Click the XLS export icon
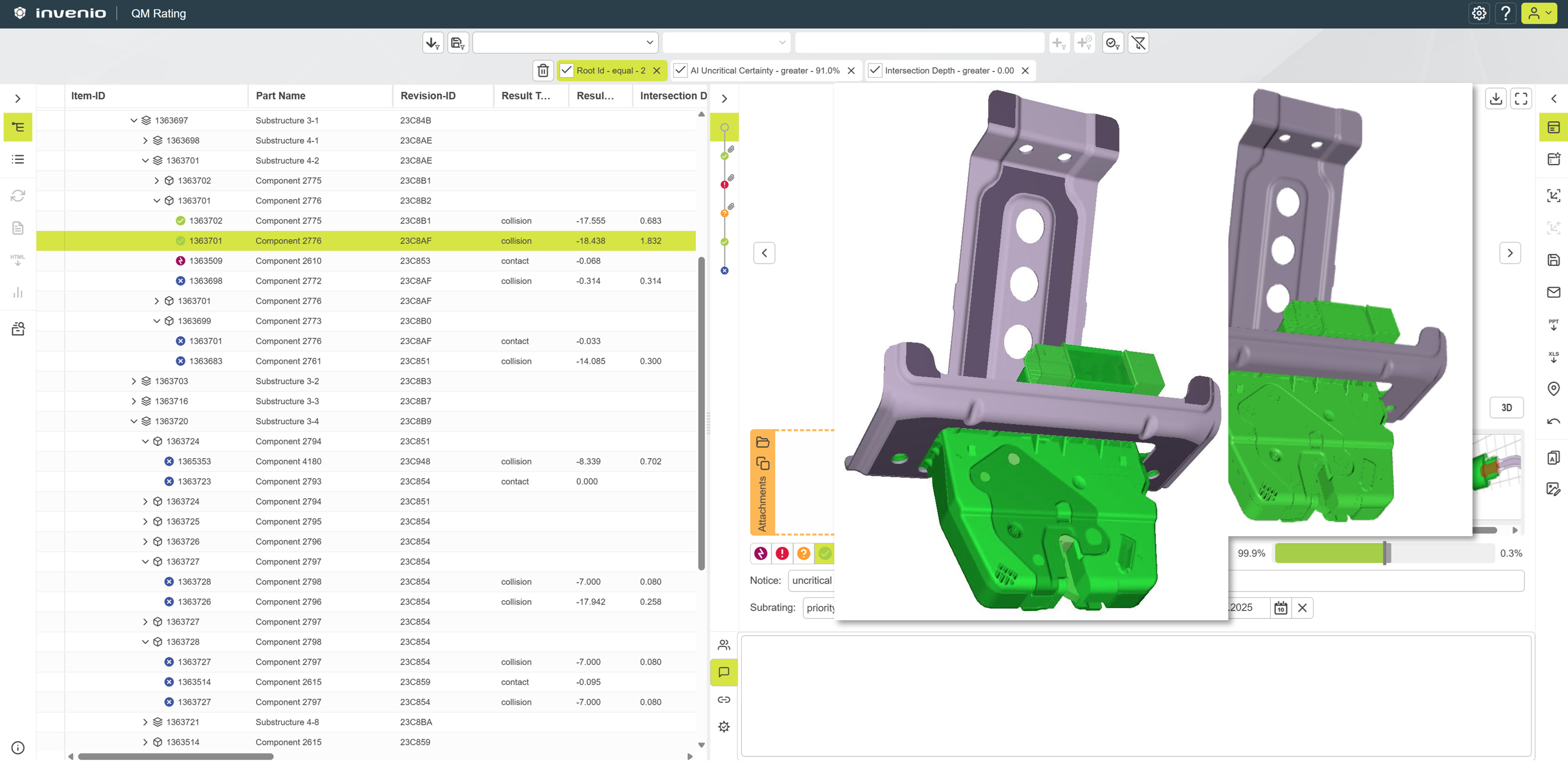 click(x=1553, y=357)
